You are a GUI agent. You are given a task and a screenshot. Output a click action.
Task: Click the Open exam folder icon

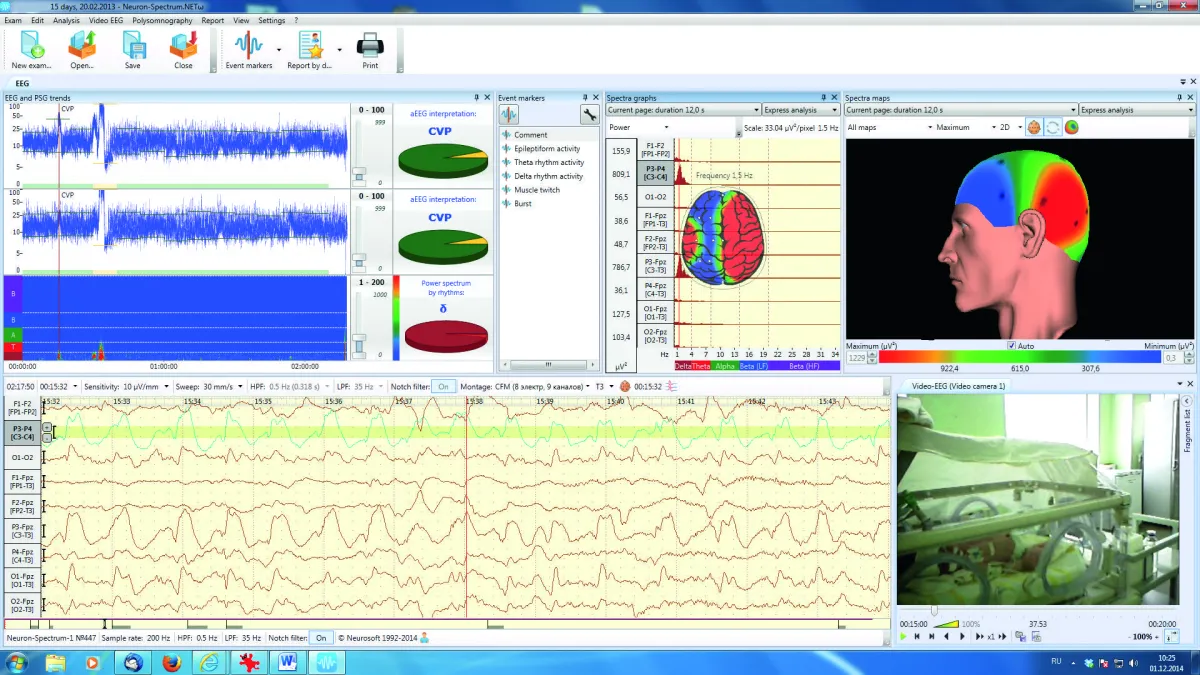click(x=82, y=46)
